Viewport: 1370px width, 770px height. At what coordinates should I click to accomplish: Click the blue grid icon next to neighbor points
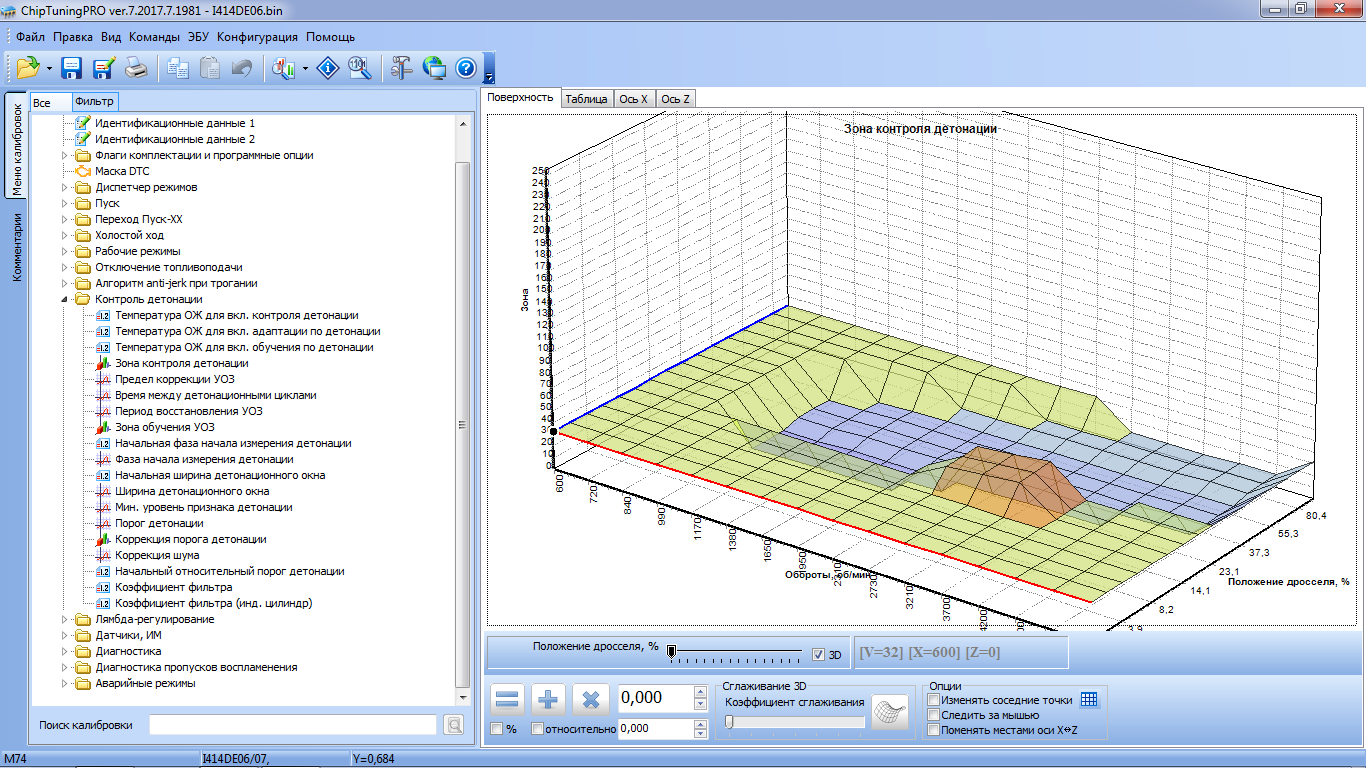pyautogui.click(x=1089, y=700)
